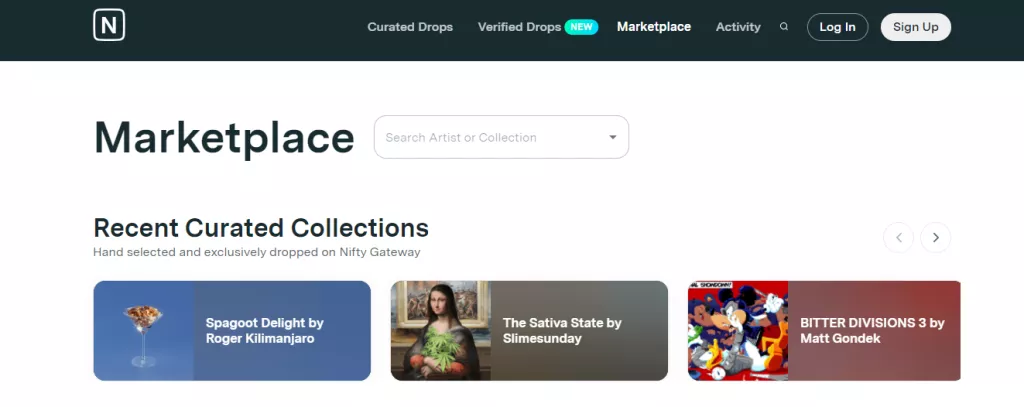Go to Curated Drops
This screenshot has width=1024, height=407.
pyautogui.click(x=410, y=27)
